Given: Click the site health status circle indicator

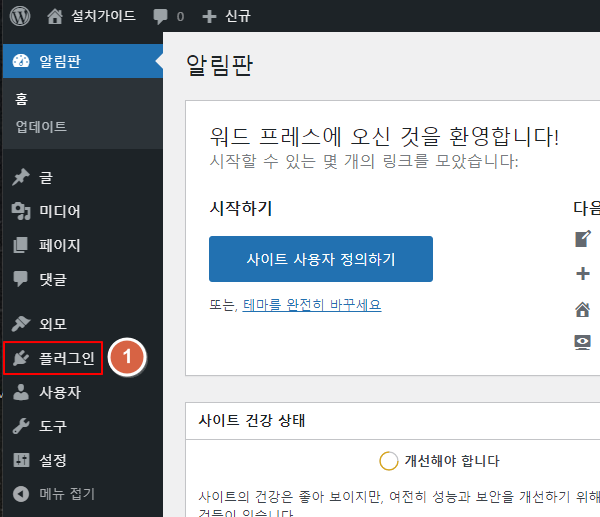Looking at the screenshot, I should coord(389,461).
